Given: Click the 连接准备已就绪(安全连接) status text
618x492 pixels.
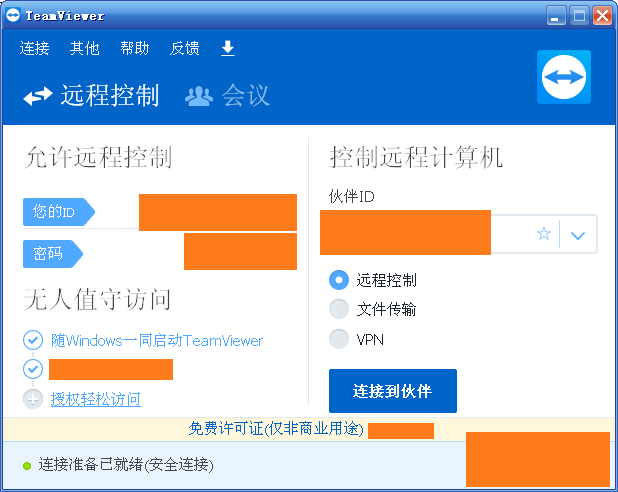Looking at the screenshot, I should (x=126, y=464).
